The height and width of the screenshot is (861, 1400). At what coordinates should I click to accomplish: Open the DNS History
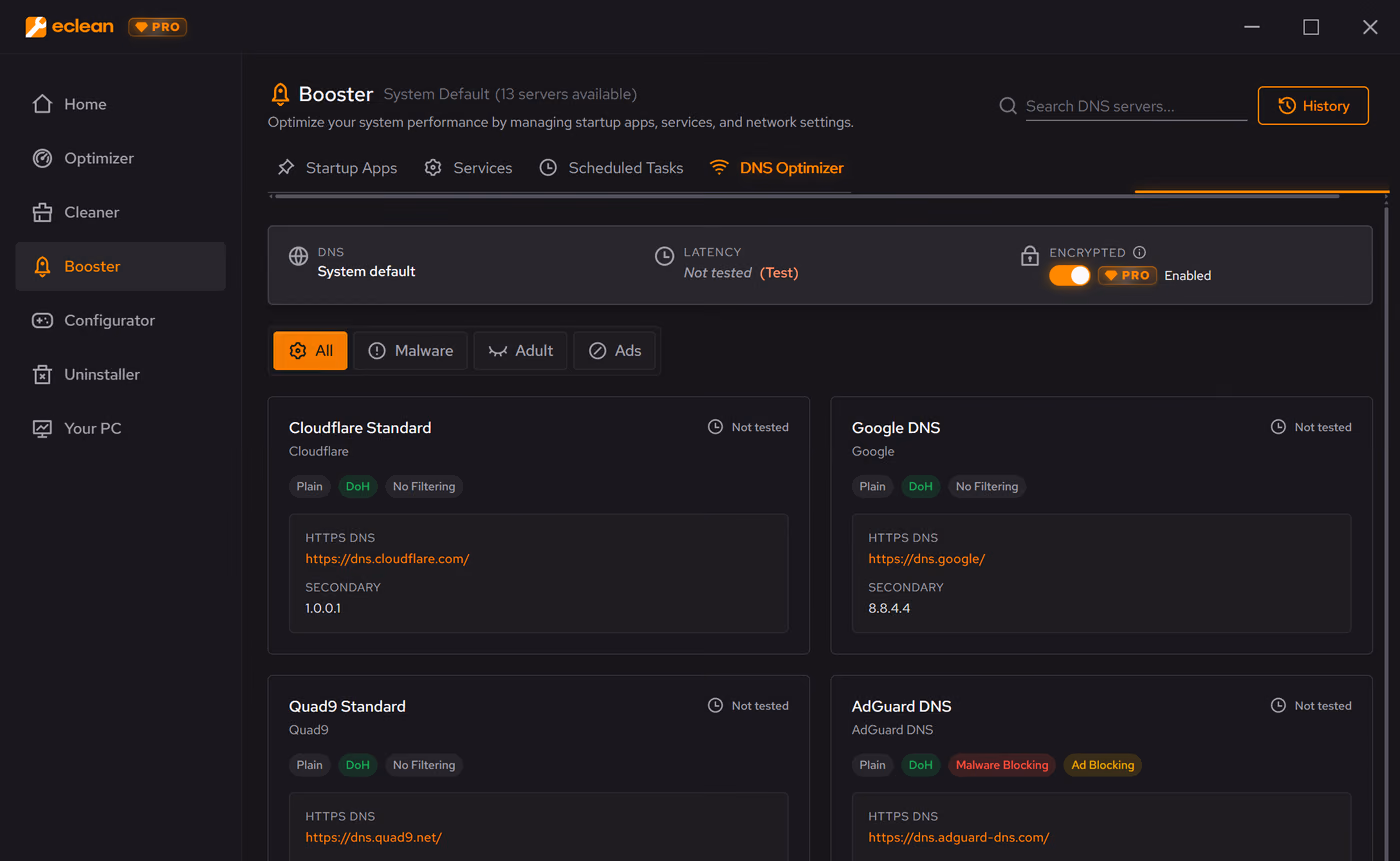(x=1313, y=105)
